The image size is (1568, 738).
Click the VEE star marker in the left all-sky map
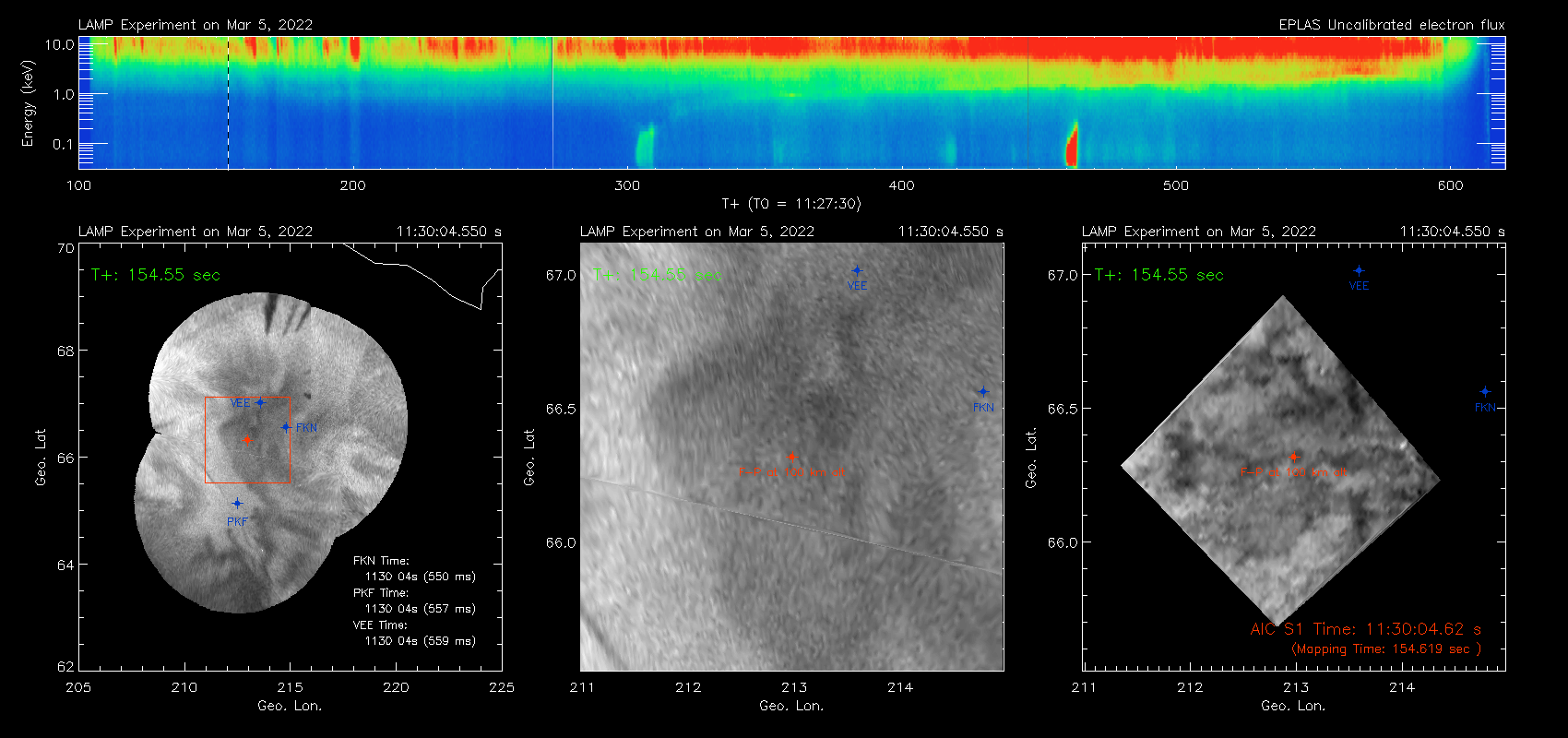(x=260, y=402)
